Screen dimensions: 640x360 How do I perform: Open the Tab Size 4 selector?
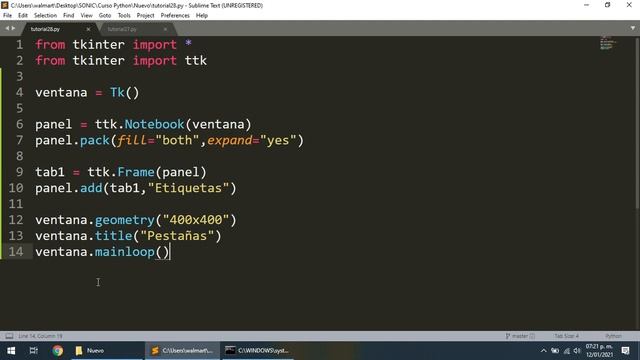pos(566,336)
